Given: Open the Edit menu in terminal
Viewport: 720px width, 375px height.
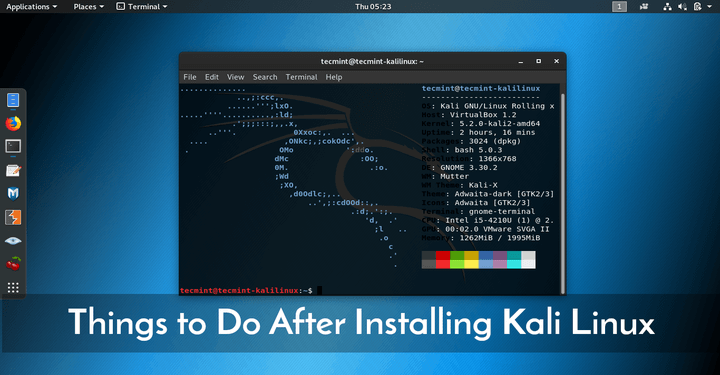Looking at the screenshot, I should tap(212, 77).
